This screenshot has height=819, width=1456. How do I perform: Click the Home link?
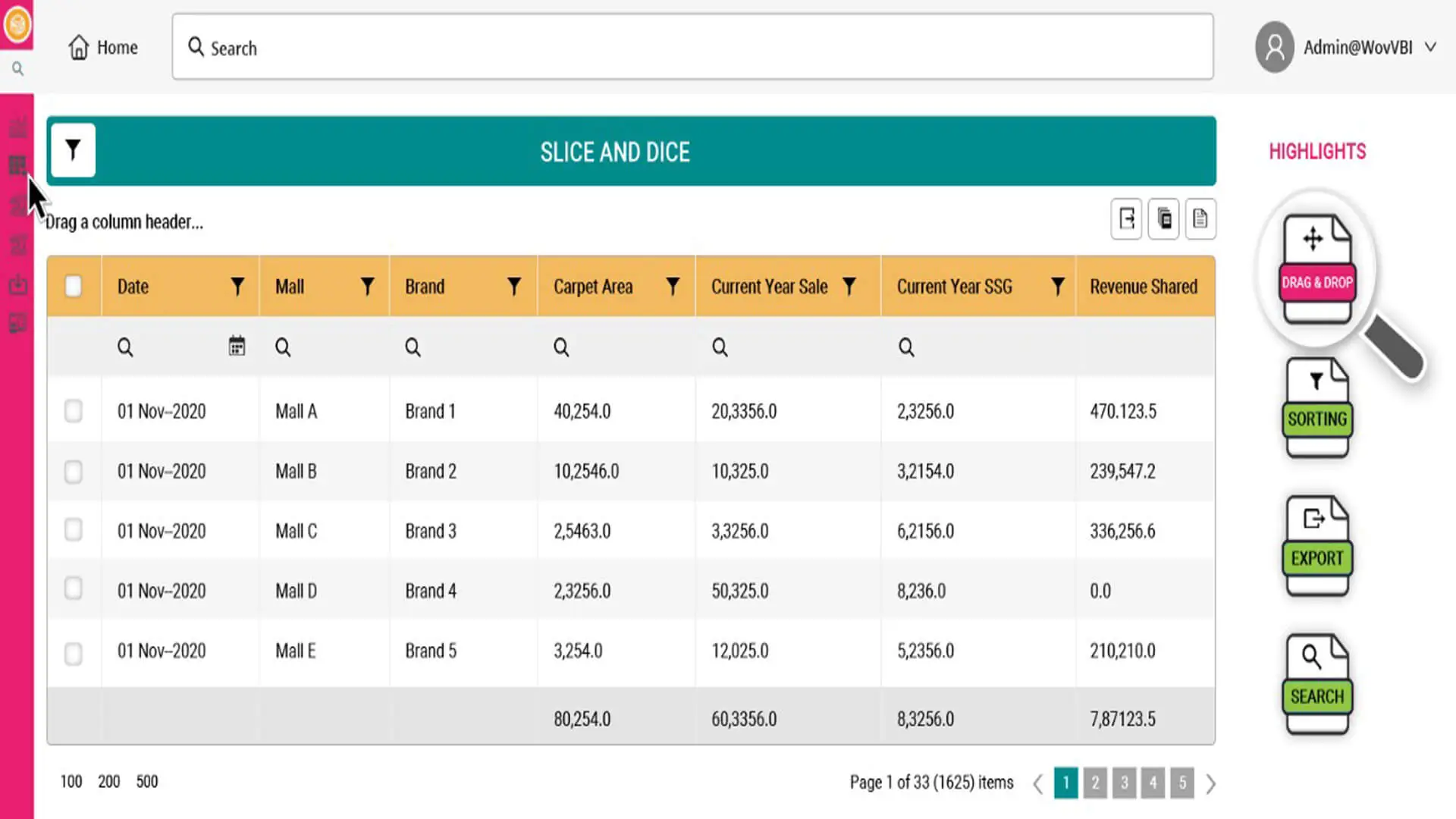click(x=118, y=48)
